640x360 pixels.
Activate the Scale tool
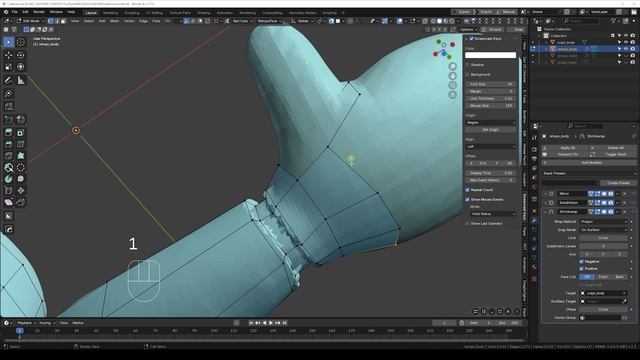coord(9,67)
